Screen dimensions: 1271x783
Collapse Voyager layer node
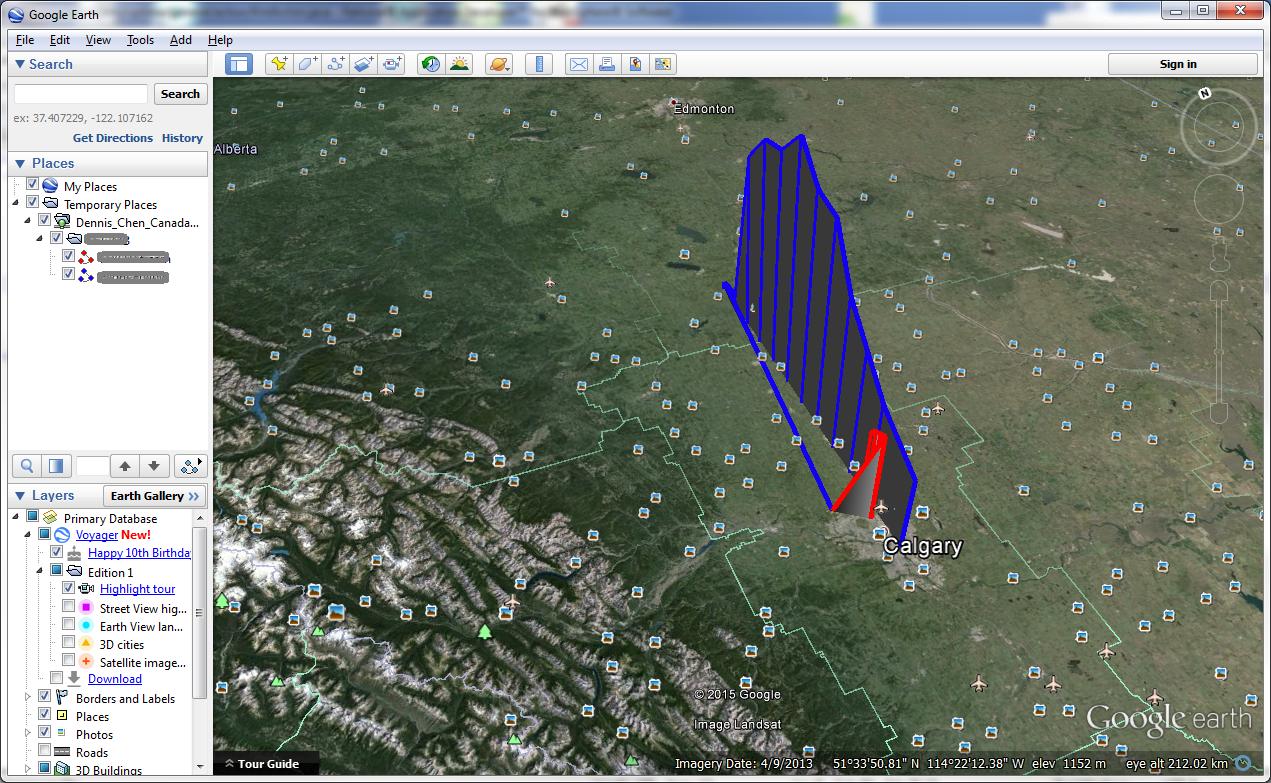click(x=28, y=535)
